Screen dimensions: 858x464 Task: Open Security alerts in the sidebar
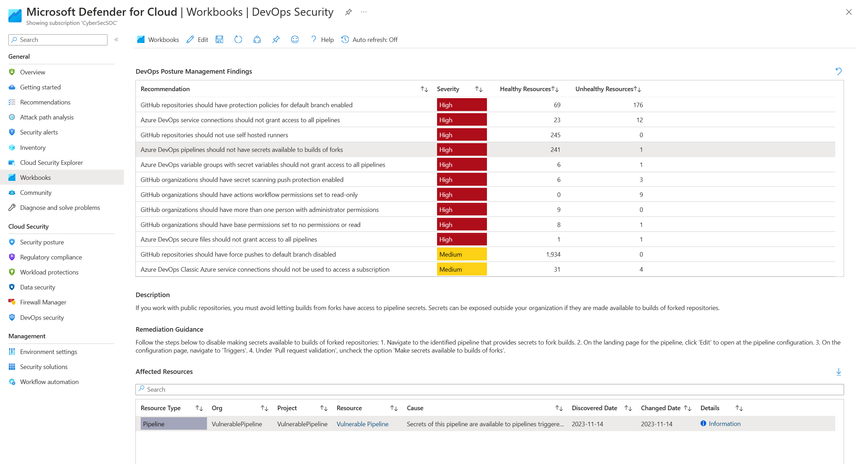pyautogui.click(x=38, y=132)
